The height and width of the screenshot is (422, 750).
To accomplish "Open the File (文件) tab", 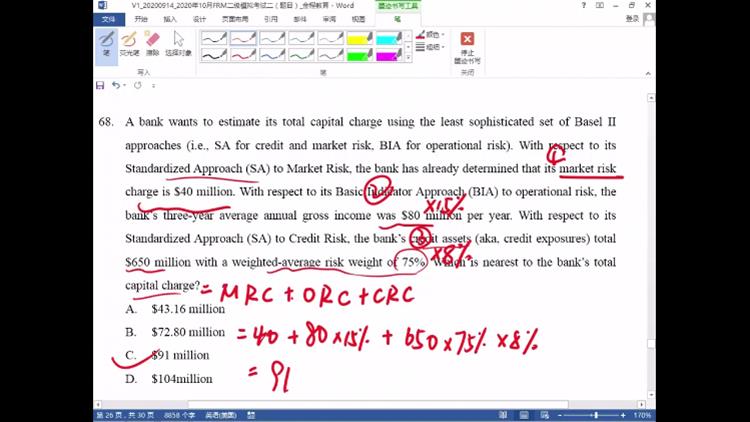I will 108,18.
